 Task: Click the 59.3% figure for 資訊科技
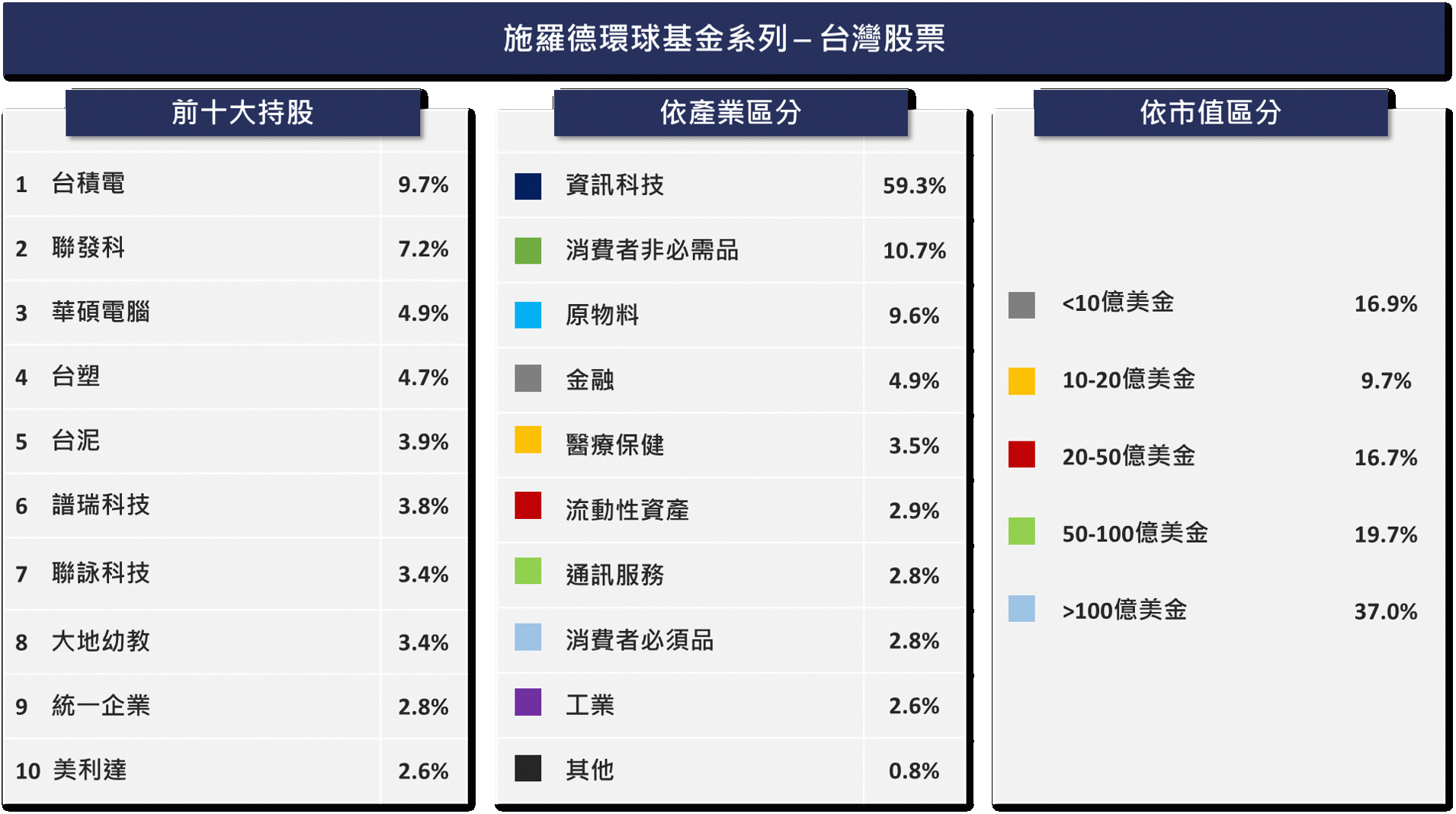(x=914, y=186)
